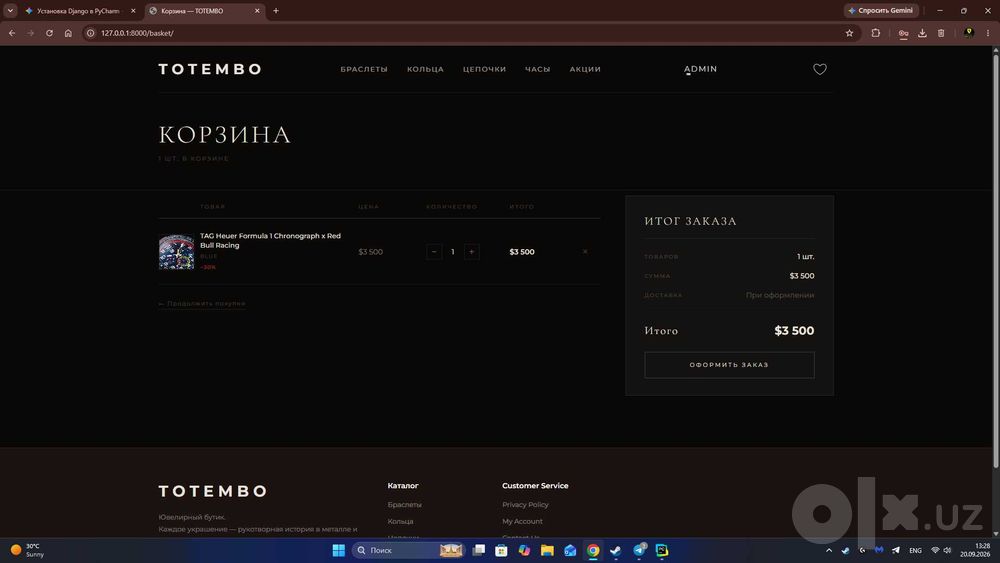Open the КОЛЬЦА menu category
This screenshot has height=563, width=1000.
click(425, 69)
